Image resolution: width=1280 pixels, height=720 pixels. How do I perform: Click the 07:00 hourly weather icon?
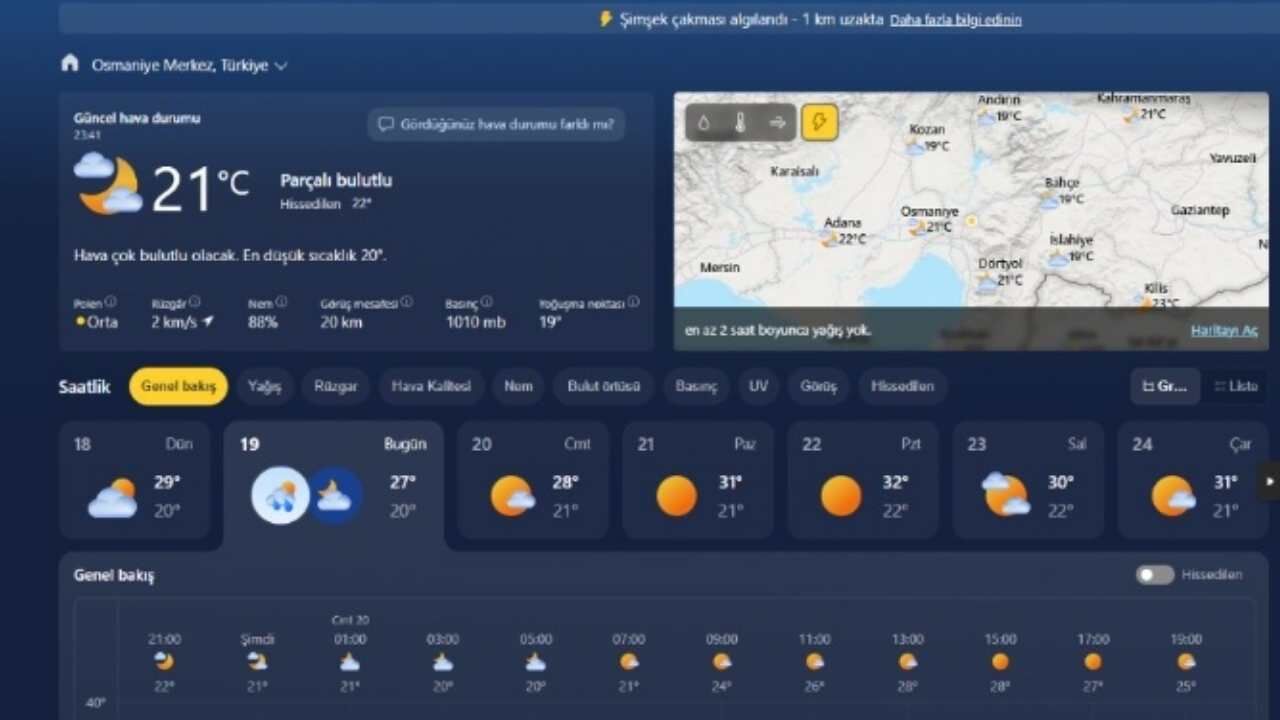(x=629, y=661)
